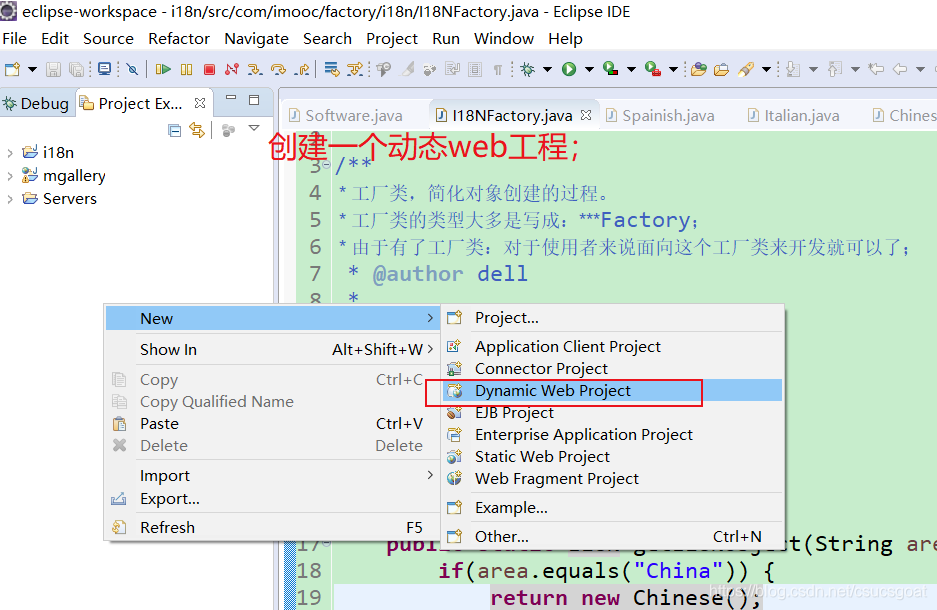Click the Run External Tools icon
Image resolution: width=937 pixels, height=610 pixels.
653,69
